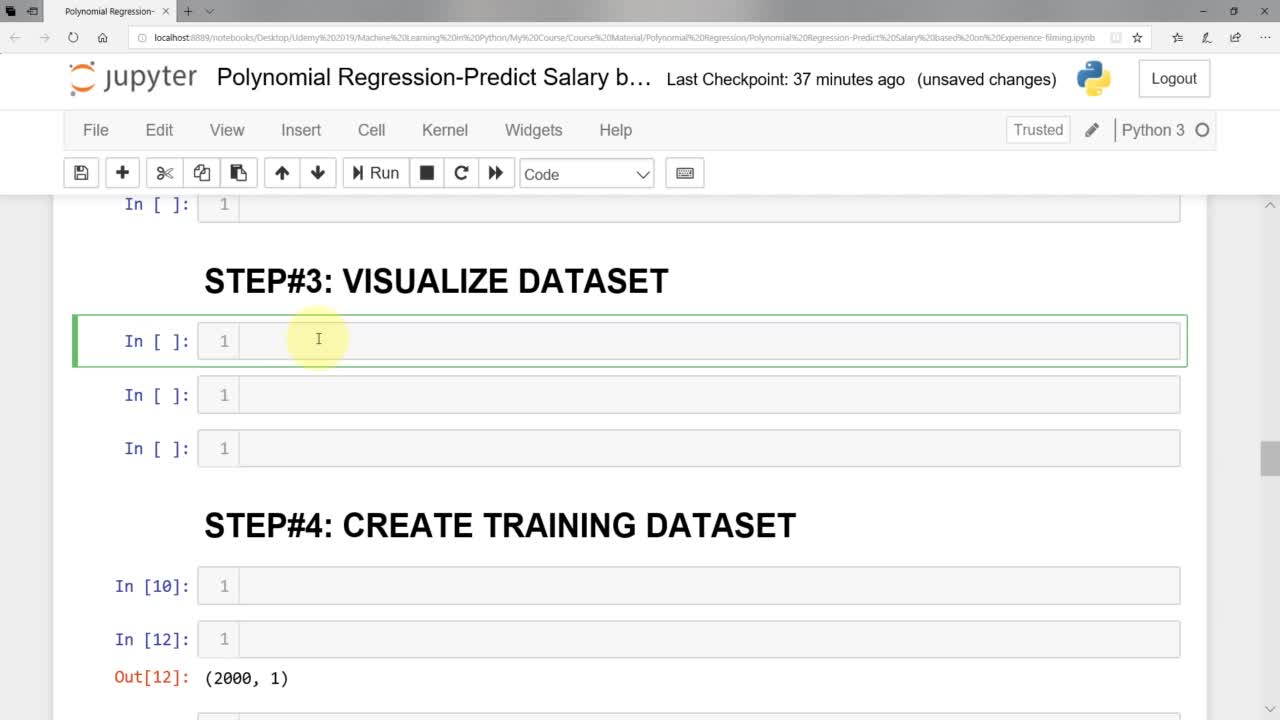
Task: Open the Kernel menu
Action: coord(444,130)
